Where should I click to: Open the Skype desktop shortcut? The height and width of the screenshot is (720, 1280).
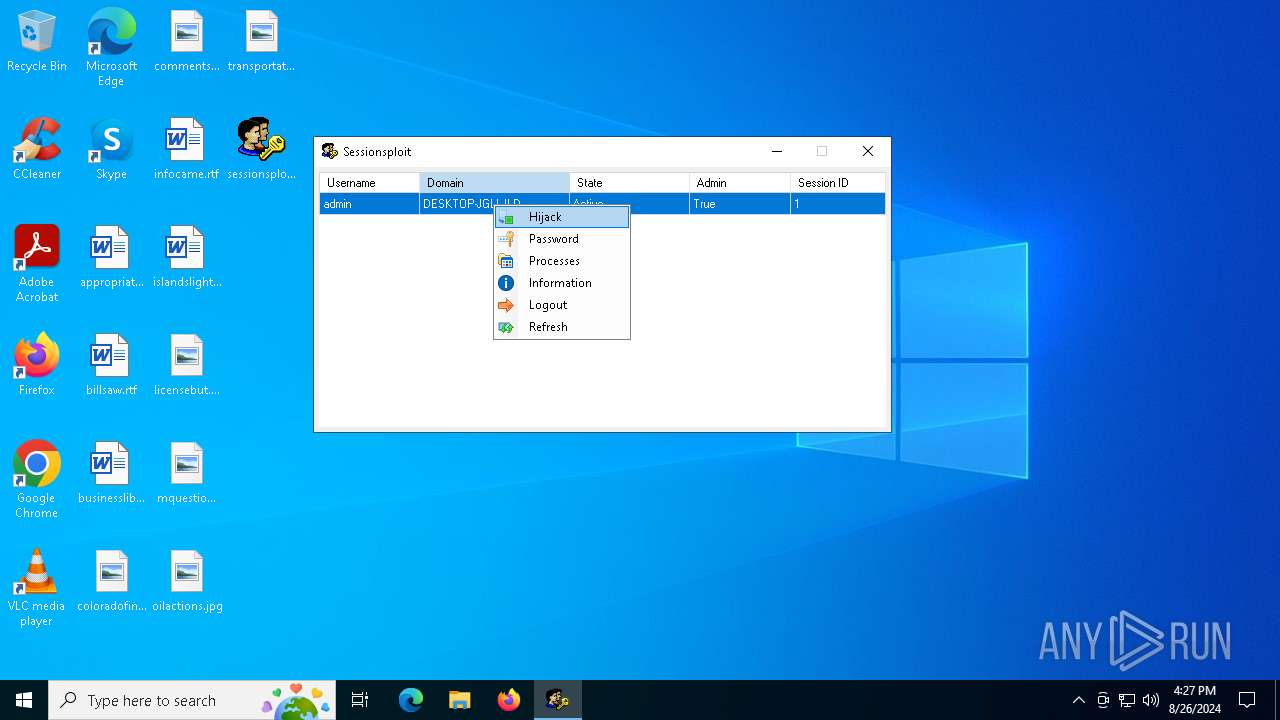(x=111, y=149)
